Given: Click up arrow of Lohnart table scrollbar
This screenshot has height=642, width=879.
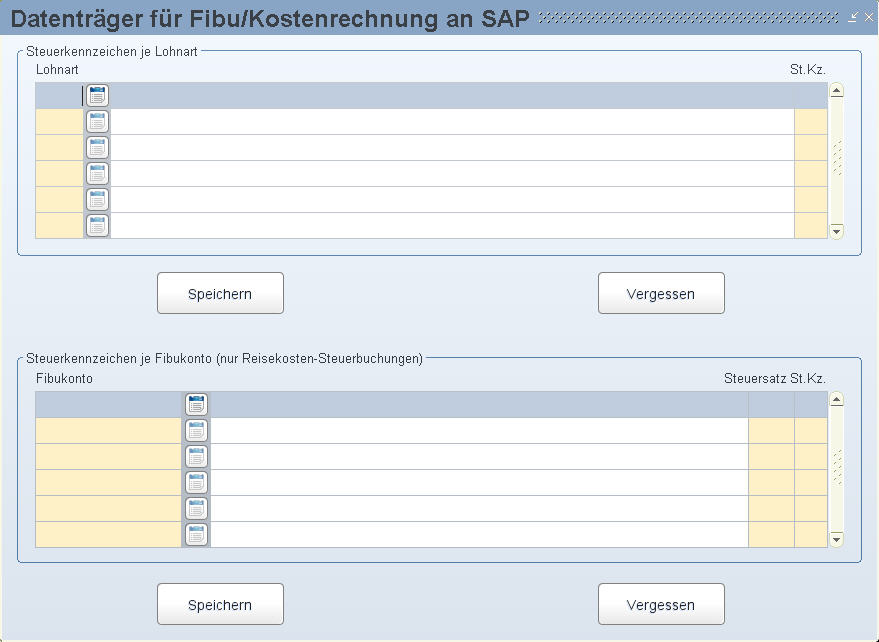Looking at the screenshot, I should coord(836,90).
